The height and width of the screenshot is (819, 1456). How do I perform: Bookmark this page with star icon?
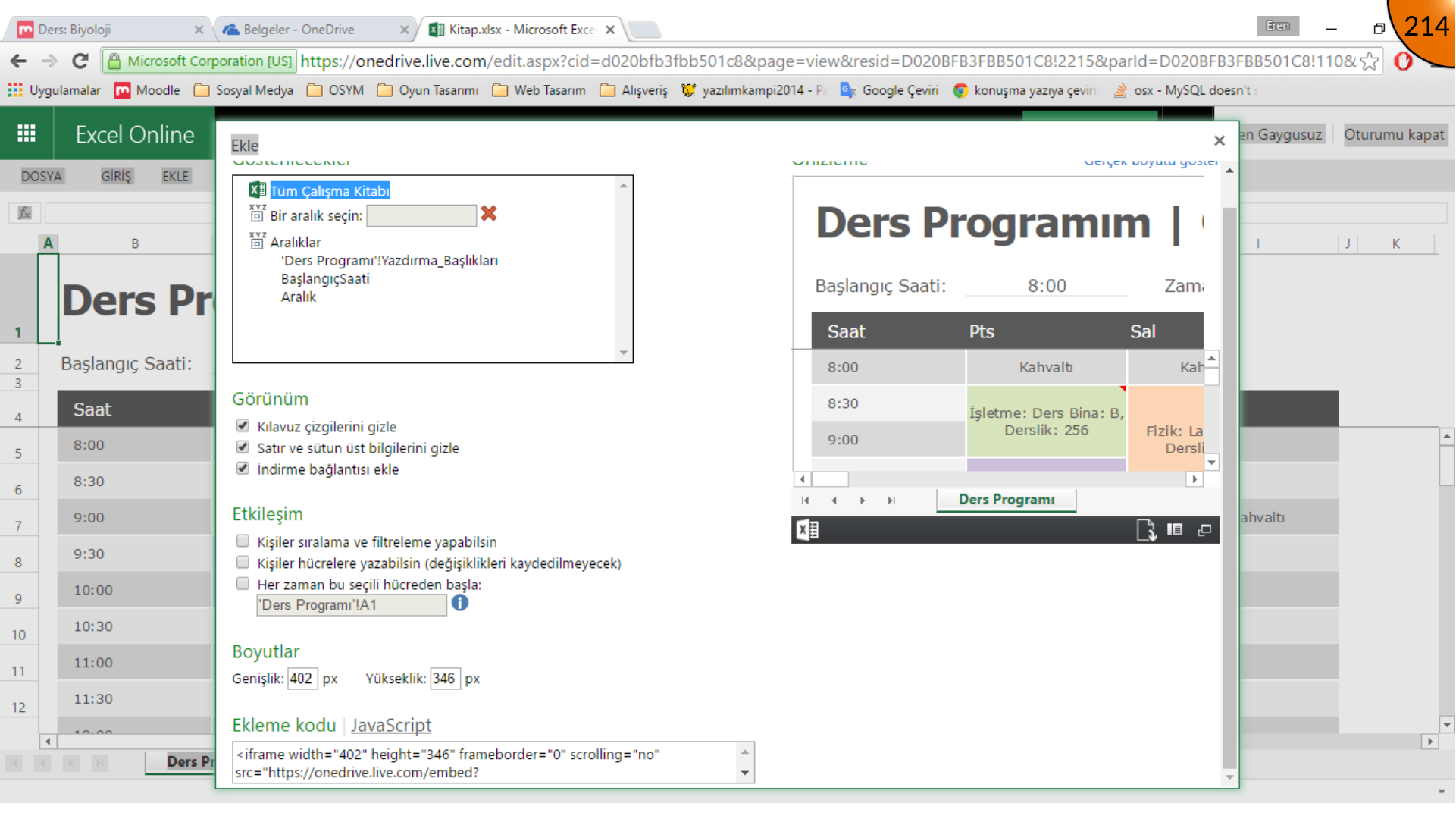1369,61
